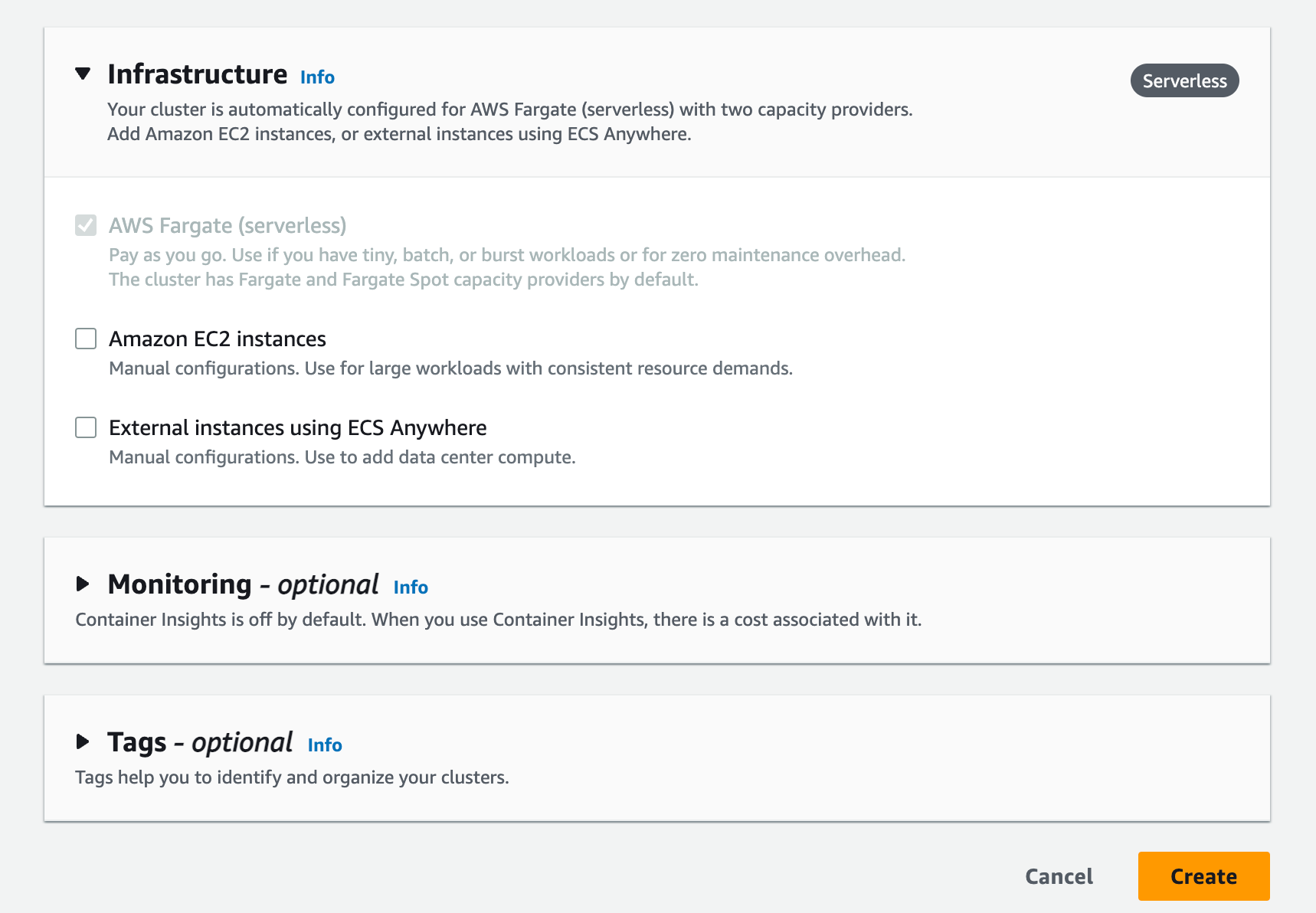The width and height of the screenshot is (1316, 913).
Task: Tick the External instances ECS Anywhere checkbox
Action: 86,427
